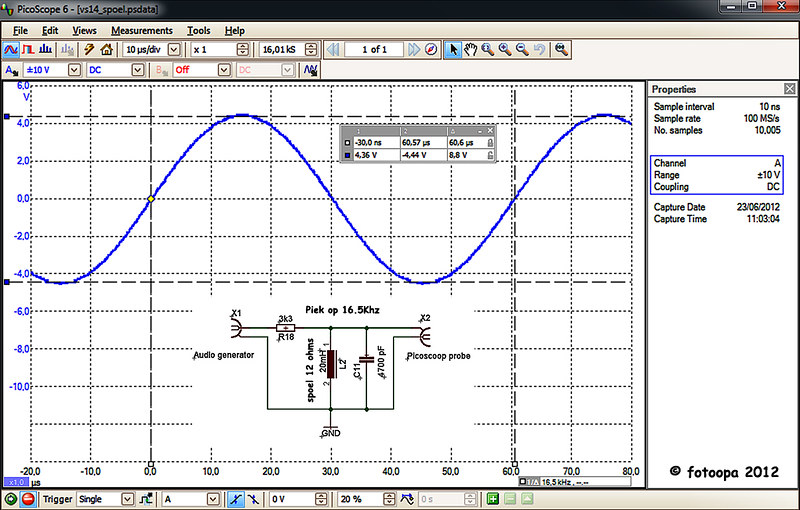This screenshot has height=510, width=800.
Task: Open the Tools menu
Action: pos(198,31)
